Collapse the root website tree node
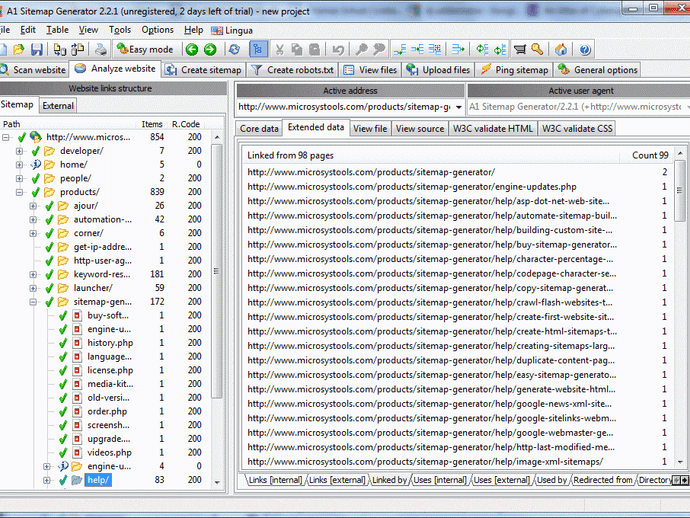This screenshot has width=690, height=518. pyautogui.click(x=6, y=137)
